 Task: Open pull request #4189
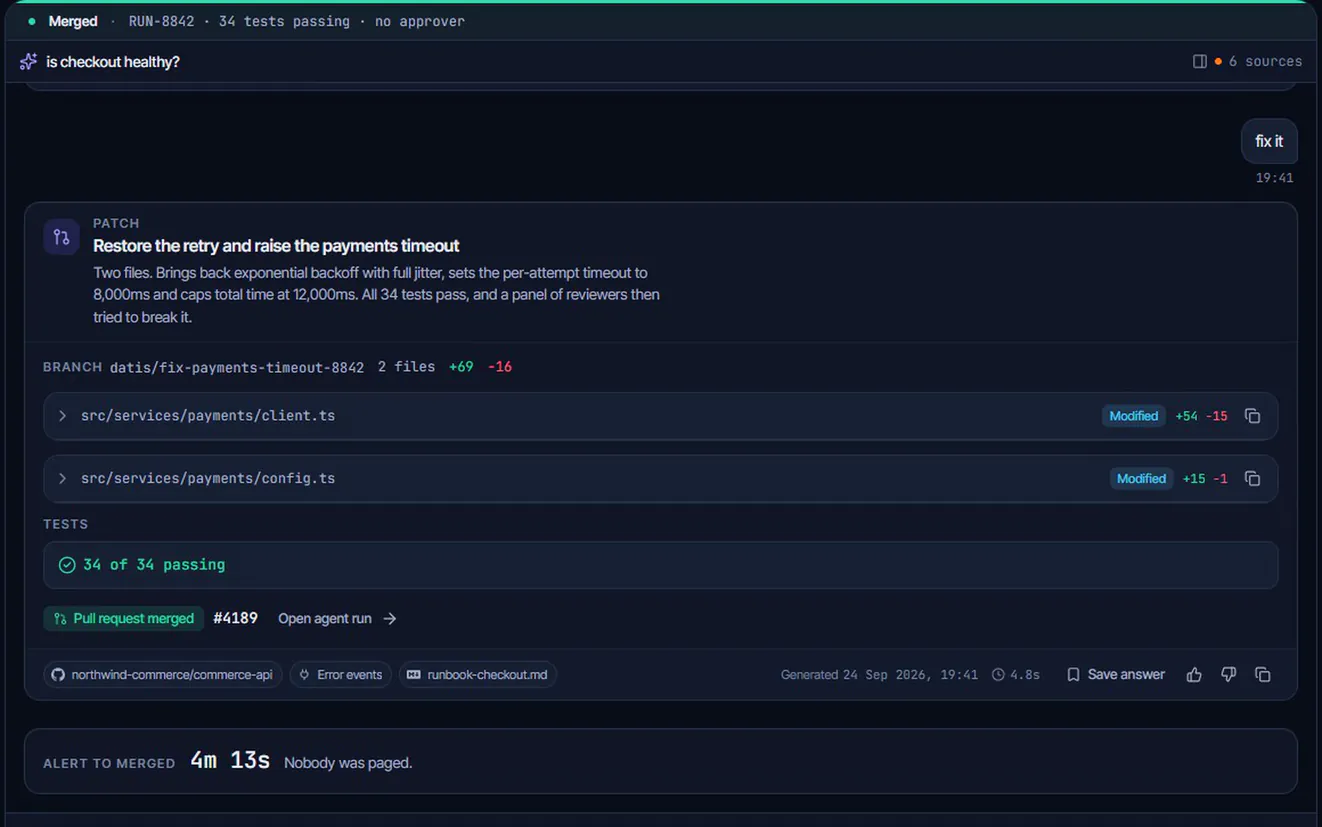pyautogui.click(x=236, y=619)
